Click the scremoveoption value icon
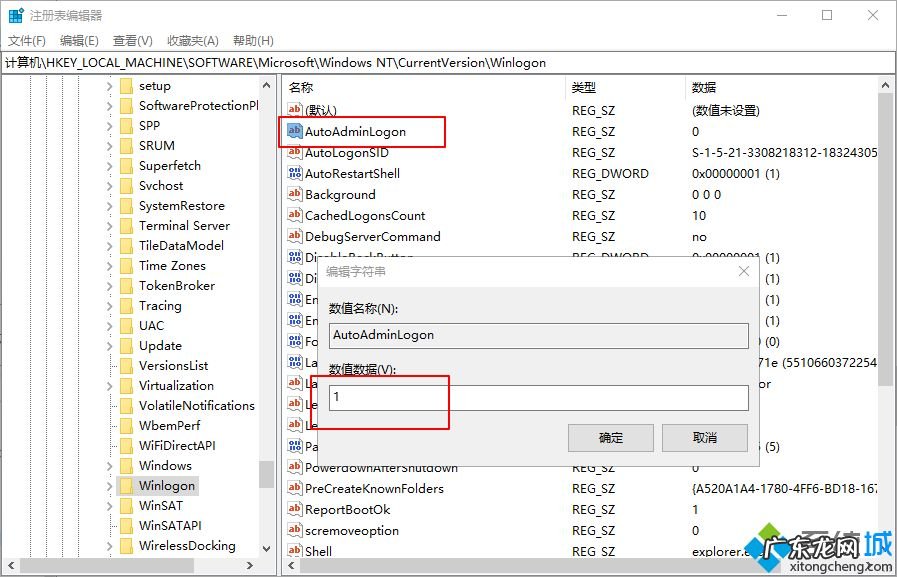 click(x=295, y=531)
